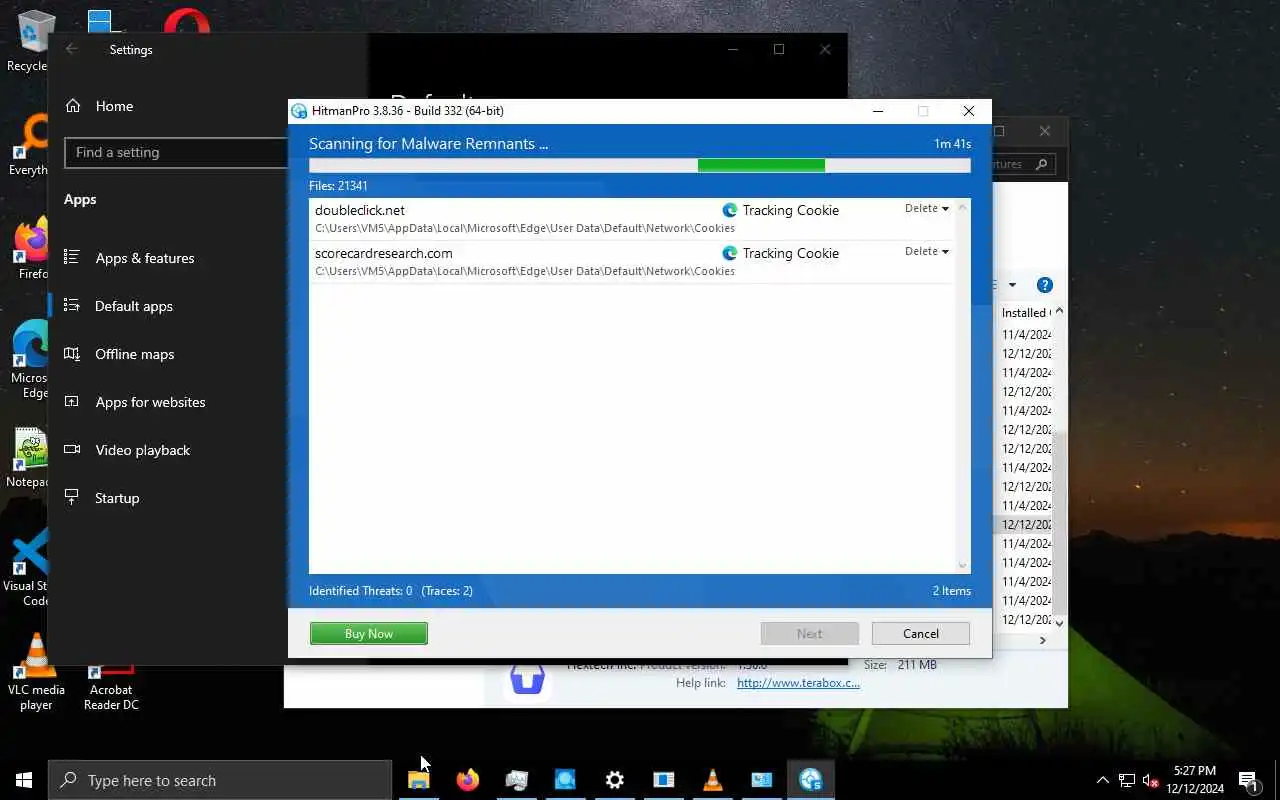Click the 'Identified Threats: 0' status text
This screenshot has width=1280, height=800.
point(361,591)
